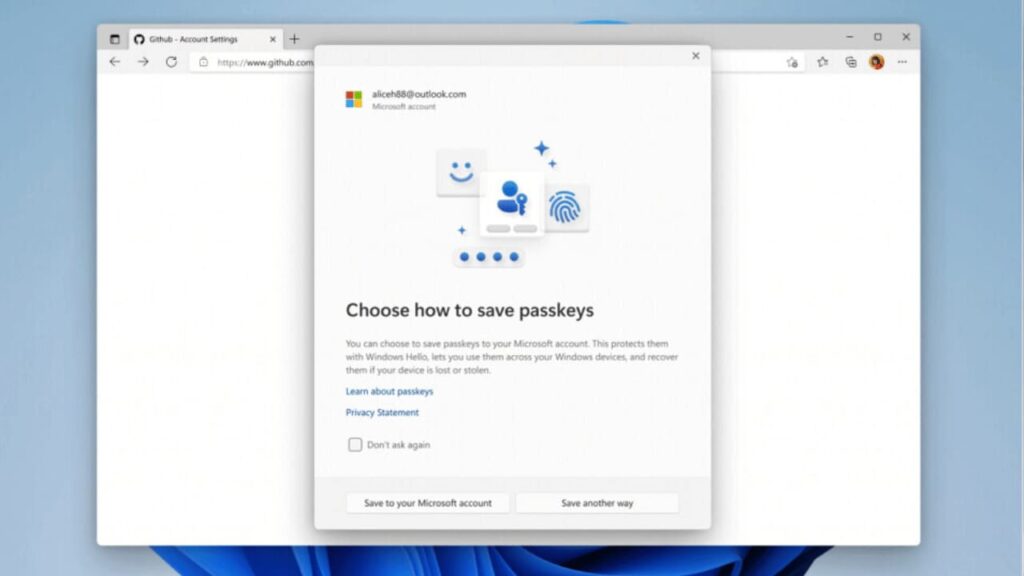
Task: Click the browser profile avatar
Action: point(876,61)
